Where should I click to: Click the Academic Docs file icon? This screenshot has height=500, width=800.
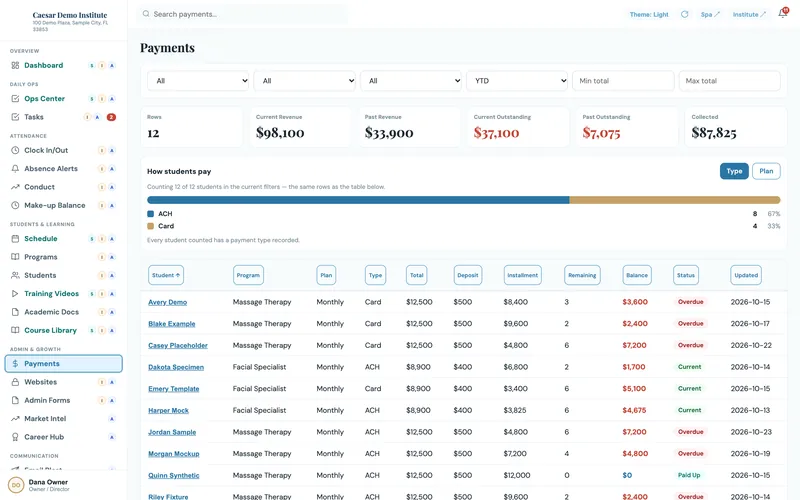click(x=15, y=312)
